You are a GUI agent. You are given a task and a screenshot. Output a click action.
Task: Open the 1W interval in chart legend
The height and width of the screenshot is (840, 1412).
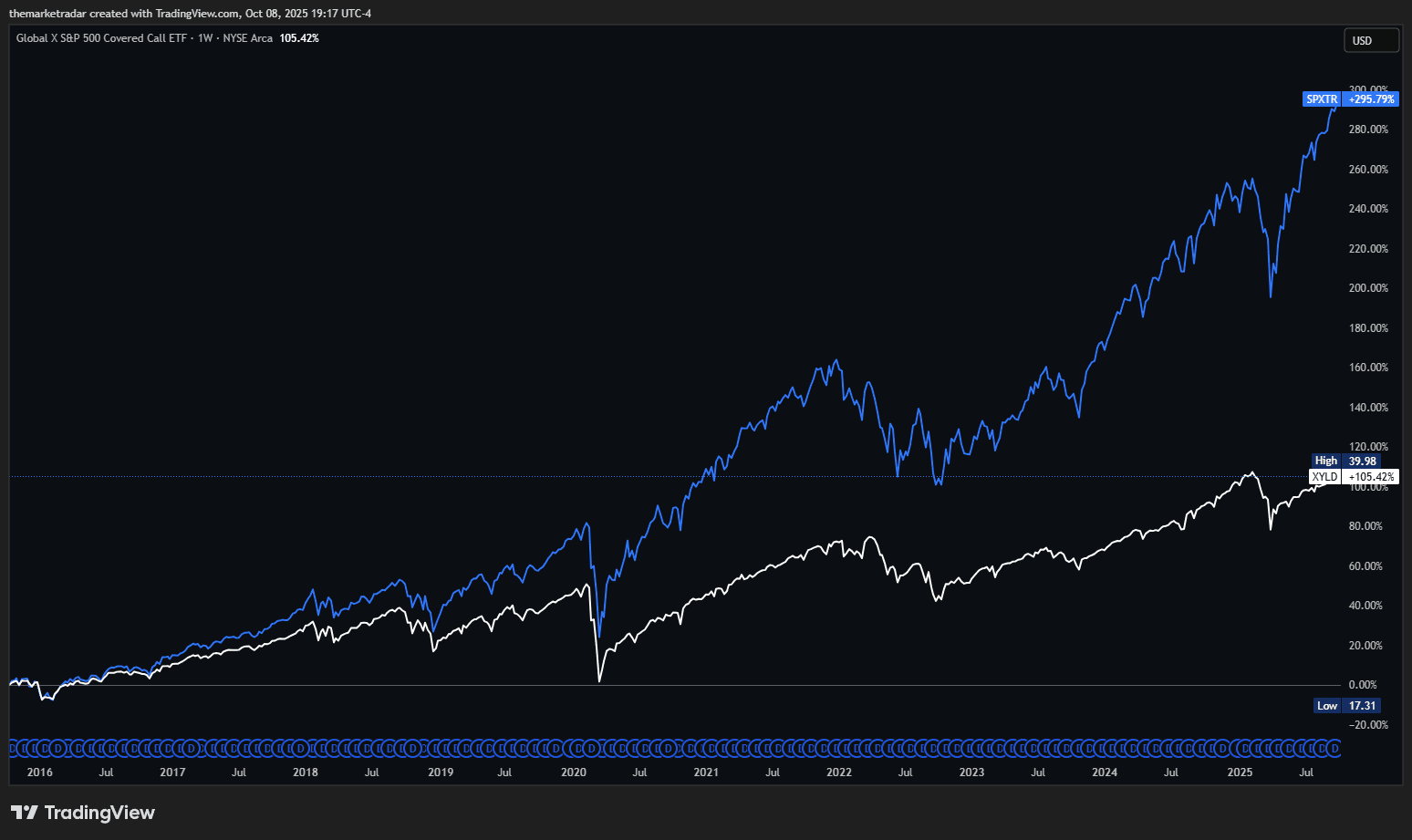(x=205, y=38)
